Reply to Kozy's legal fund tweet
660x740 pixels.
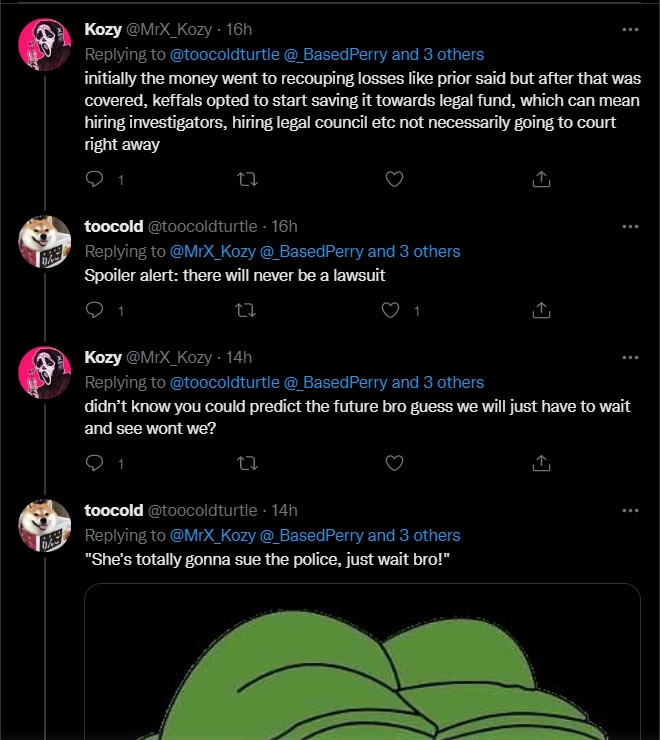pyautogui.click(x=96, y=179)
